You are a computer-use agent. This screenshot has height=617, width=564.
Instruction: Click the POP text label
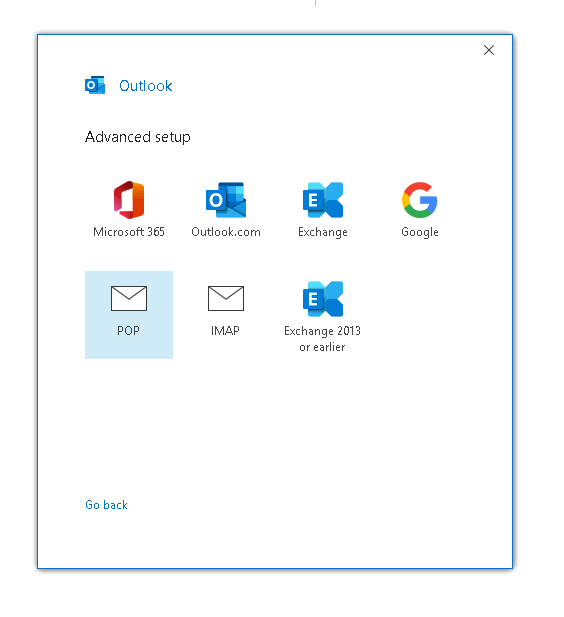pyautogui.click(x=128, y=331)
